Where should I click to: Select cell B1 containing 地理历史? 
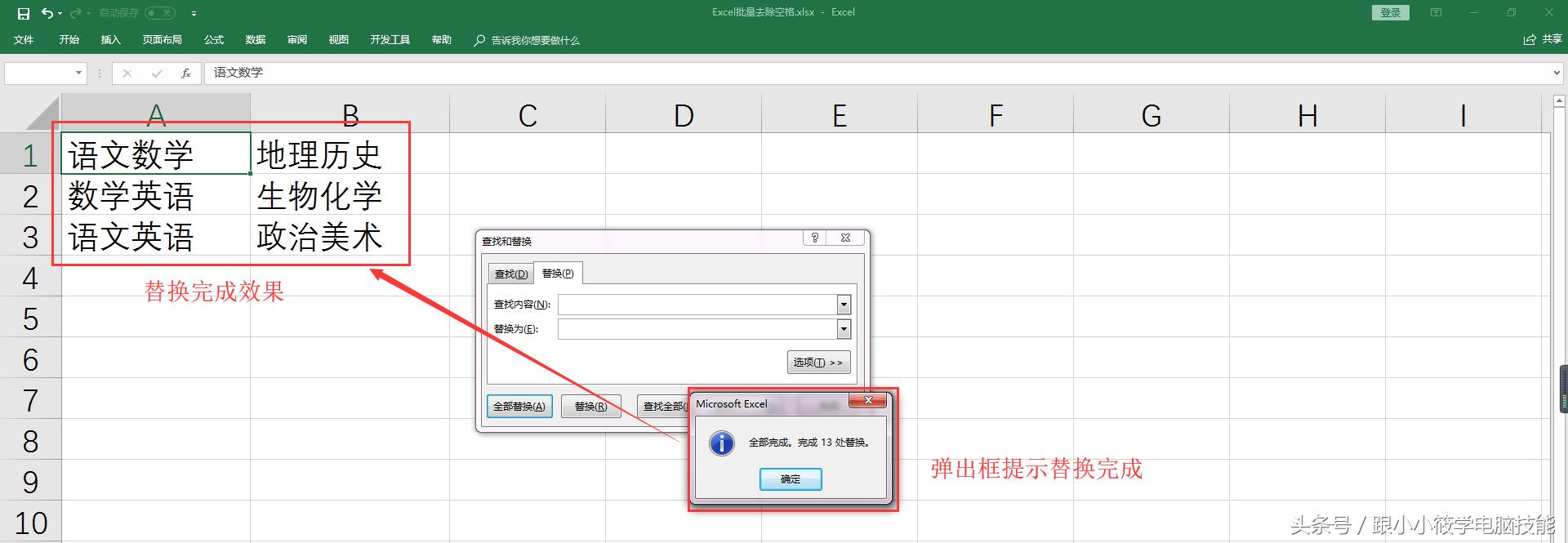350,154
